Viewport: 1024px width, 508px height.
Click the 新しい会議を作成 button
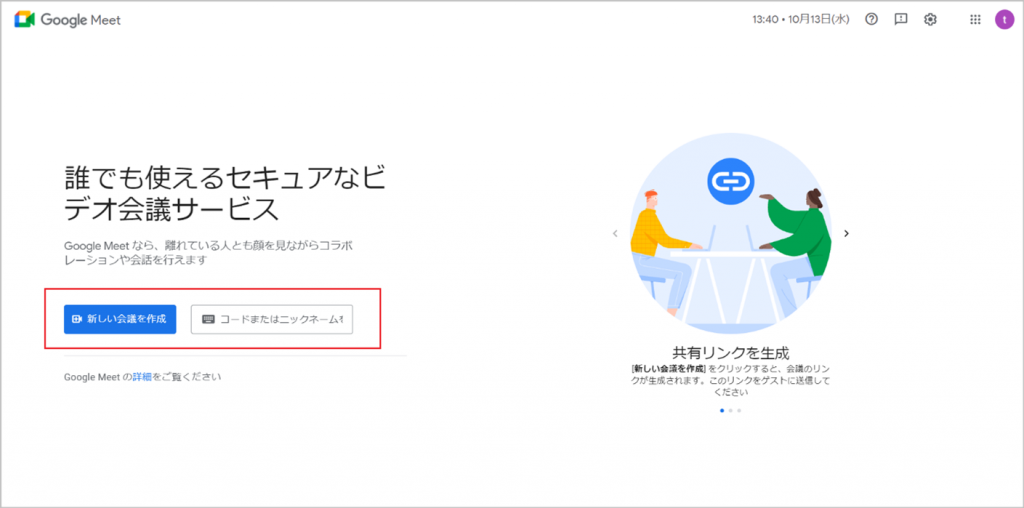pos(120,319)
